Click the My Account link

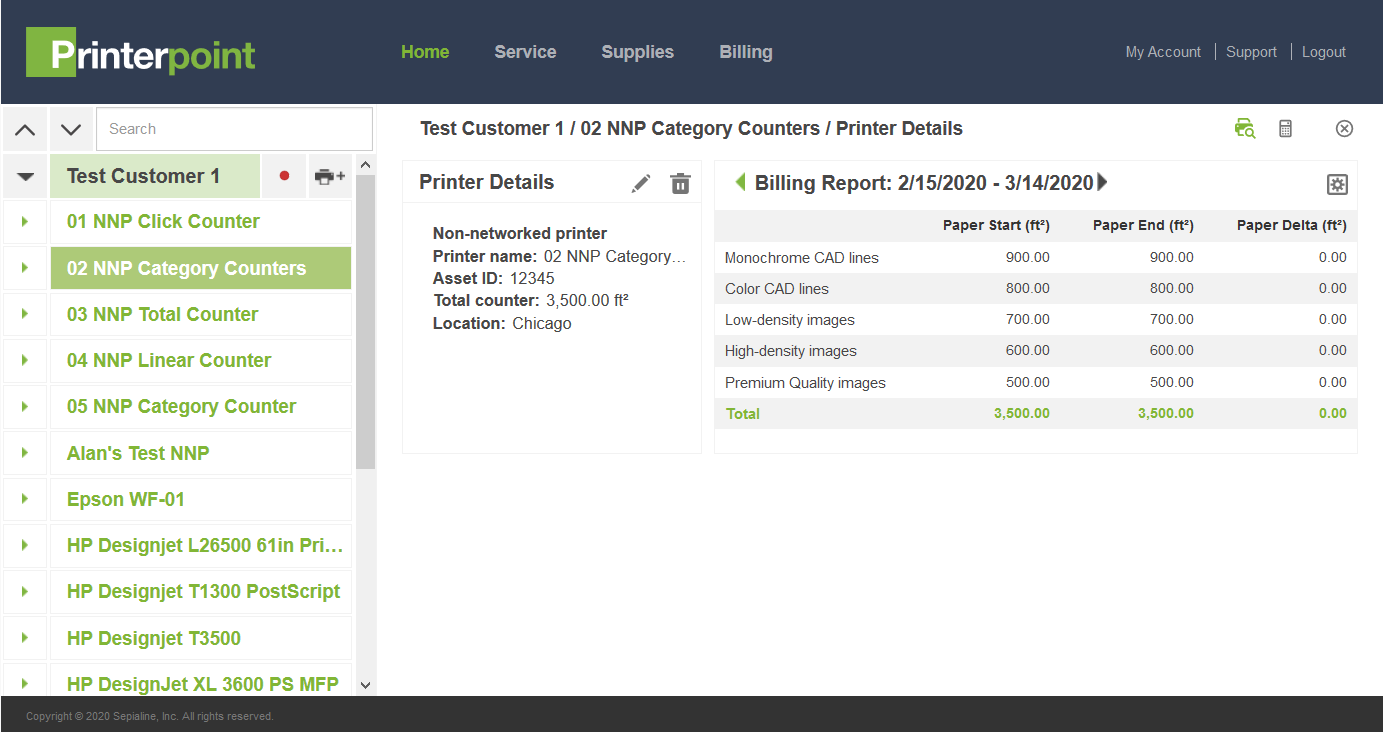1162,52
